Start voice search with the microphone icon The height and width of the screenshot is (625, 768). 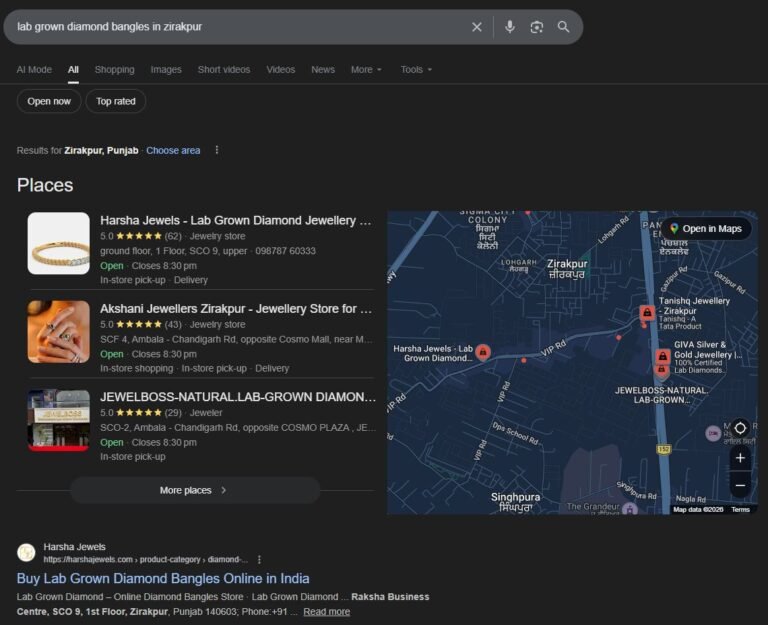pos(510,27)
